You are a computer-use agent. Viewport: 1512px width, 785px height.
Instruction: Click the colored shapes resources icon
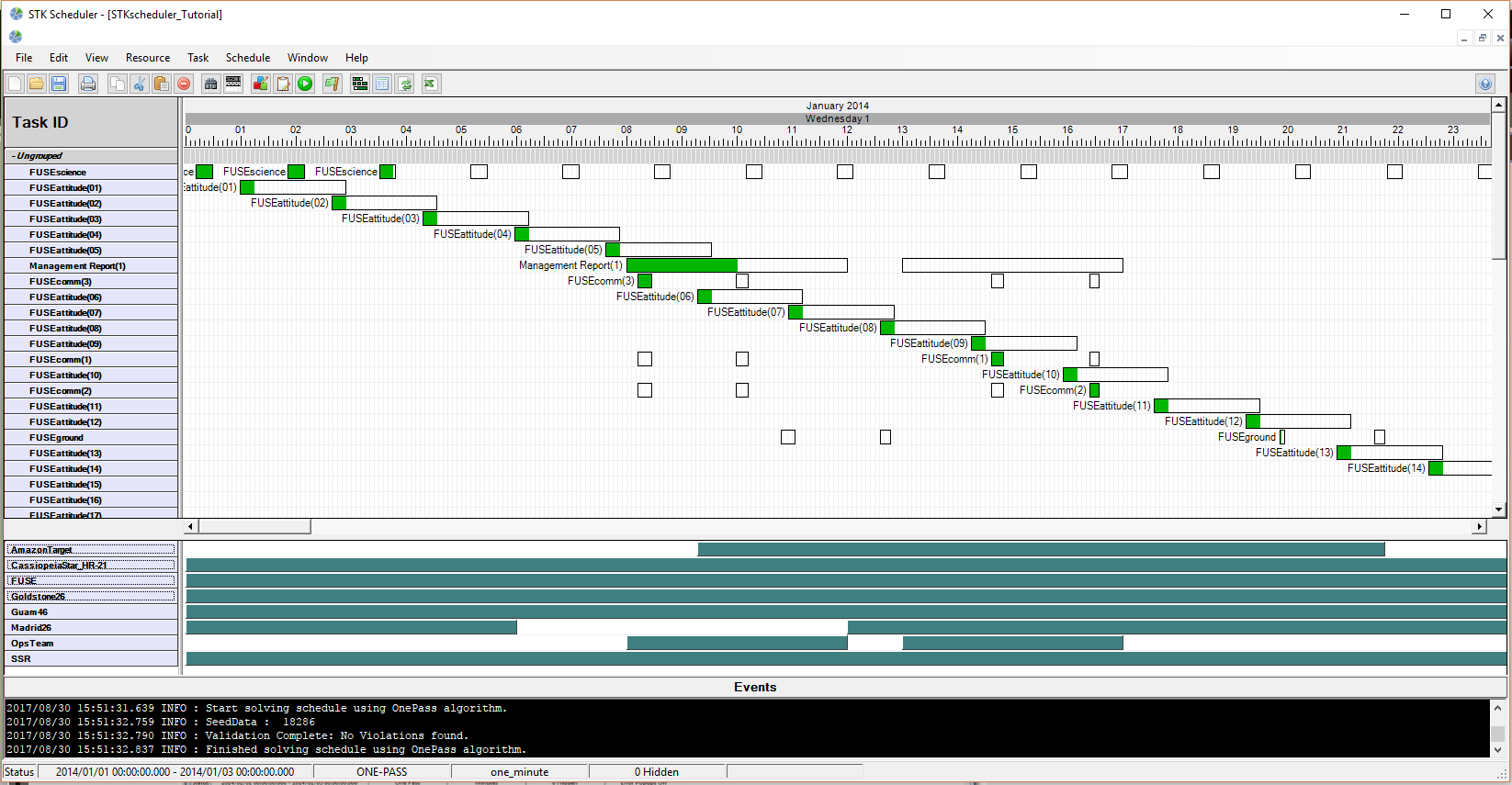(261, 84)
